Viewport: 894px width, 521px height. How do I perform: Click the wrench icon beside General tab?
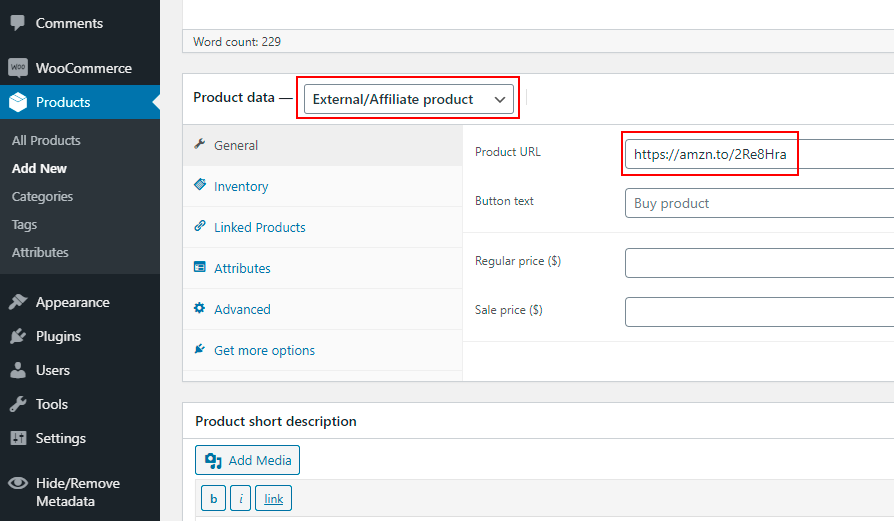click(200, 144)
